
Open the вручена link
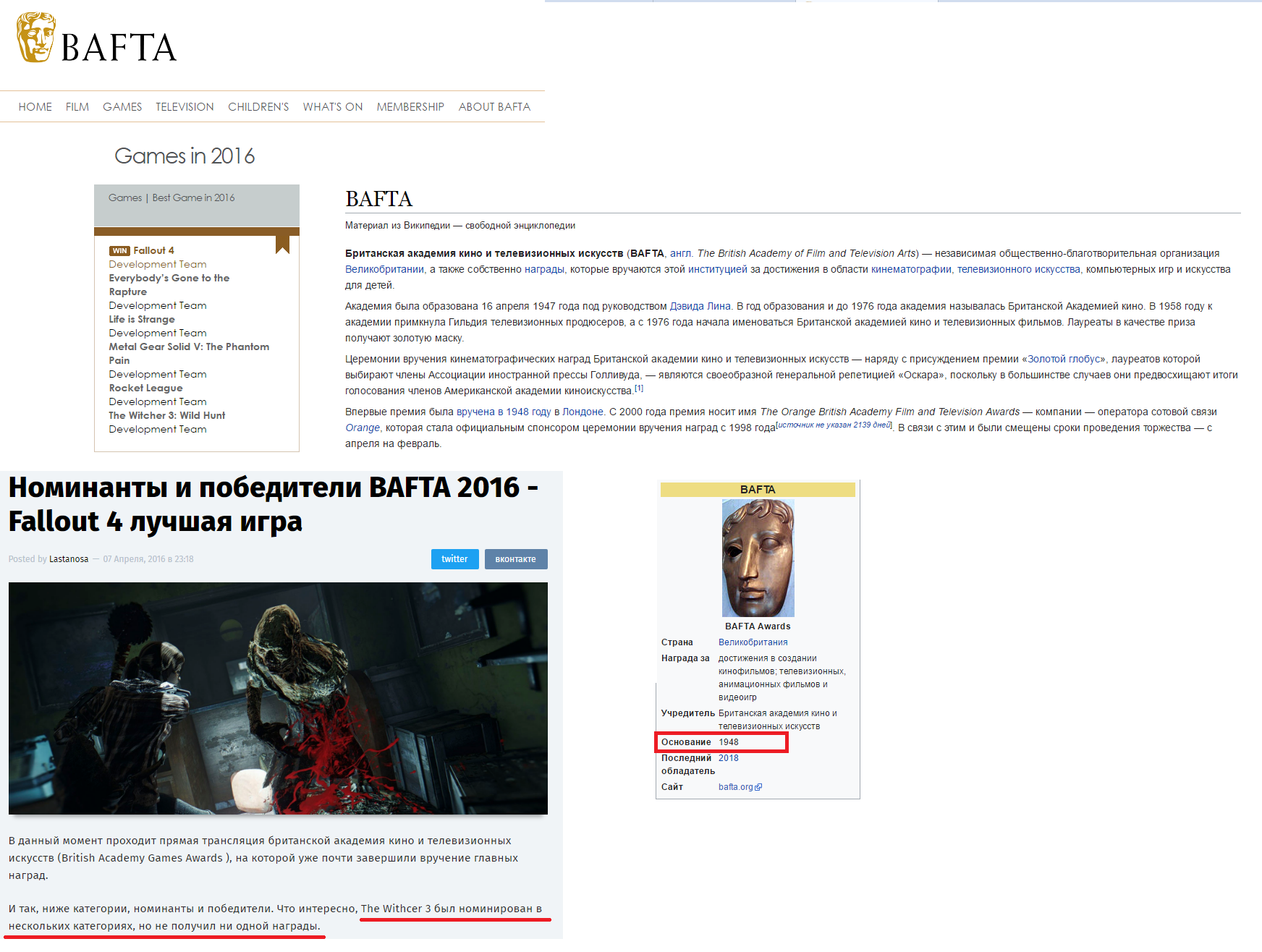click(475, 412)
